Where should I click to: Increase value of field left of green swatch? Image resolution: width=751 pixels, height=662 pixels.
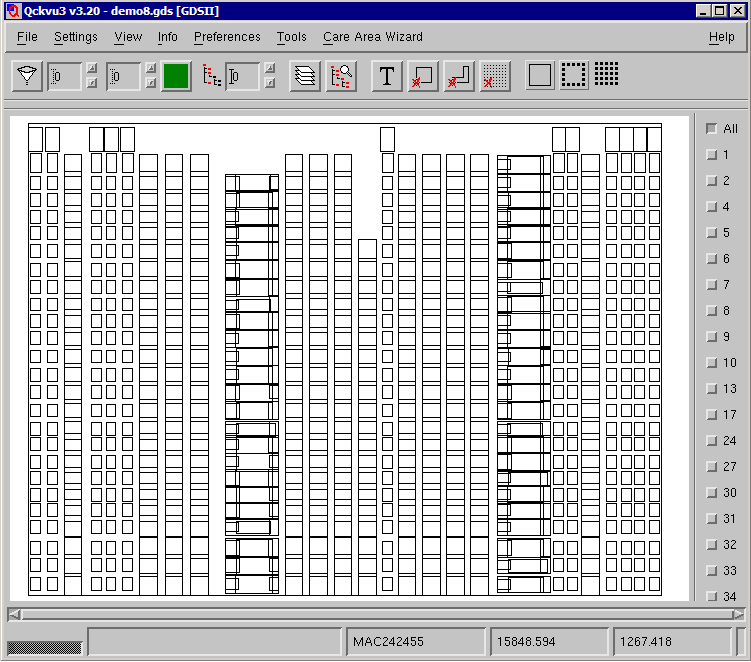pos(150,68)
